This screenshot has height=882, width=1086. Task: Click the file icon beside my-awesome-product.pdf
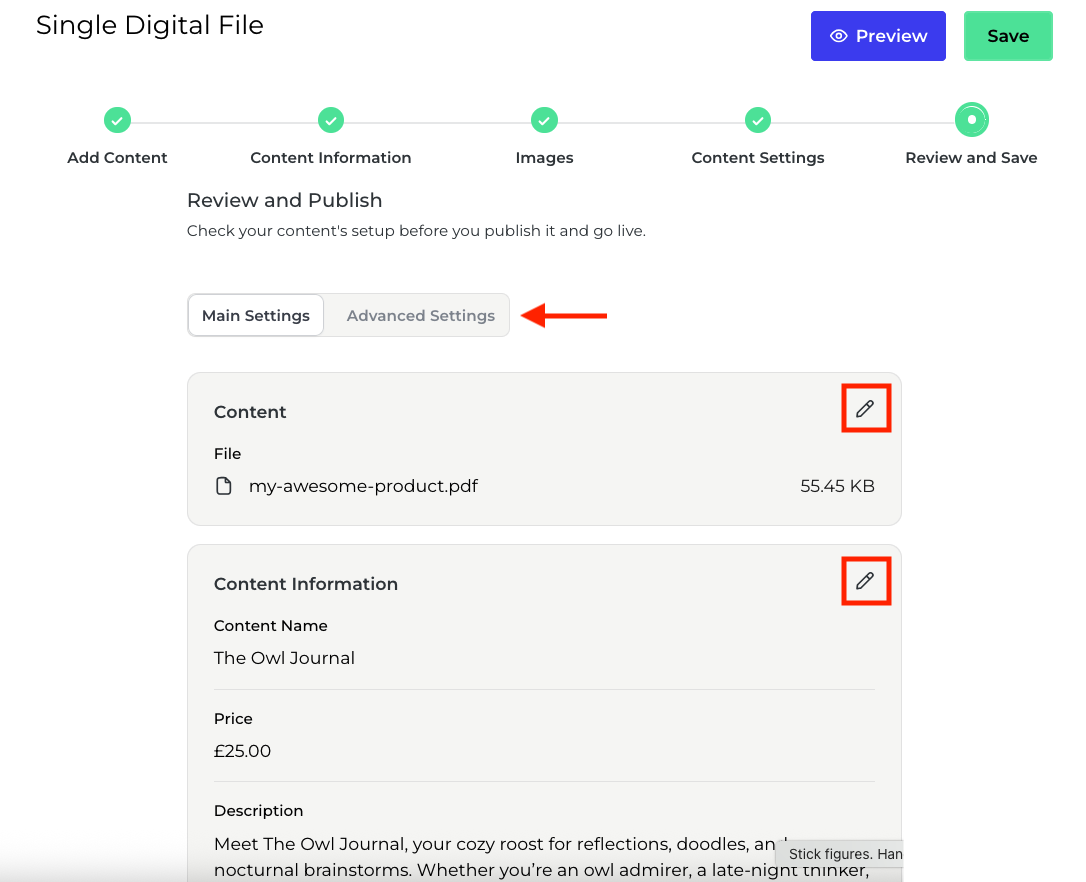click(223, 486)
